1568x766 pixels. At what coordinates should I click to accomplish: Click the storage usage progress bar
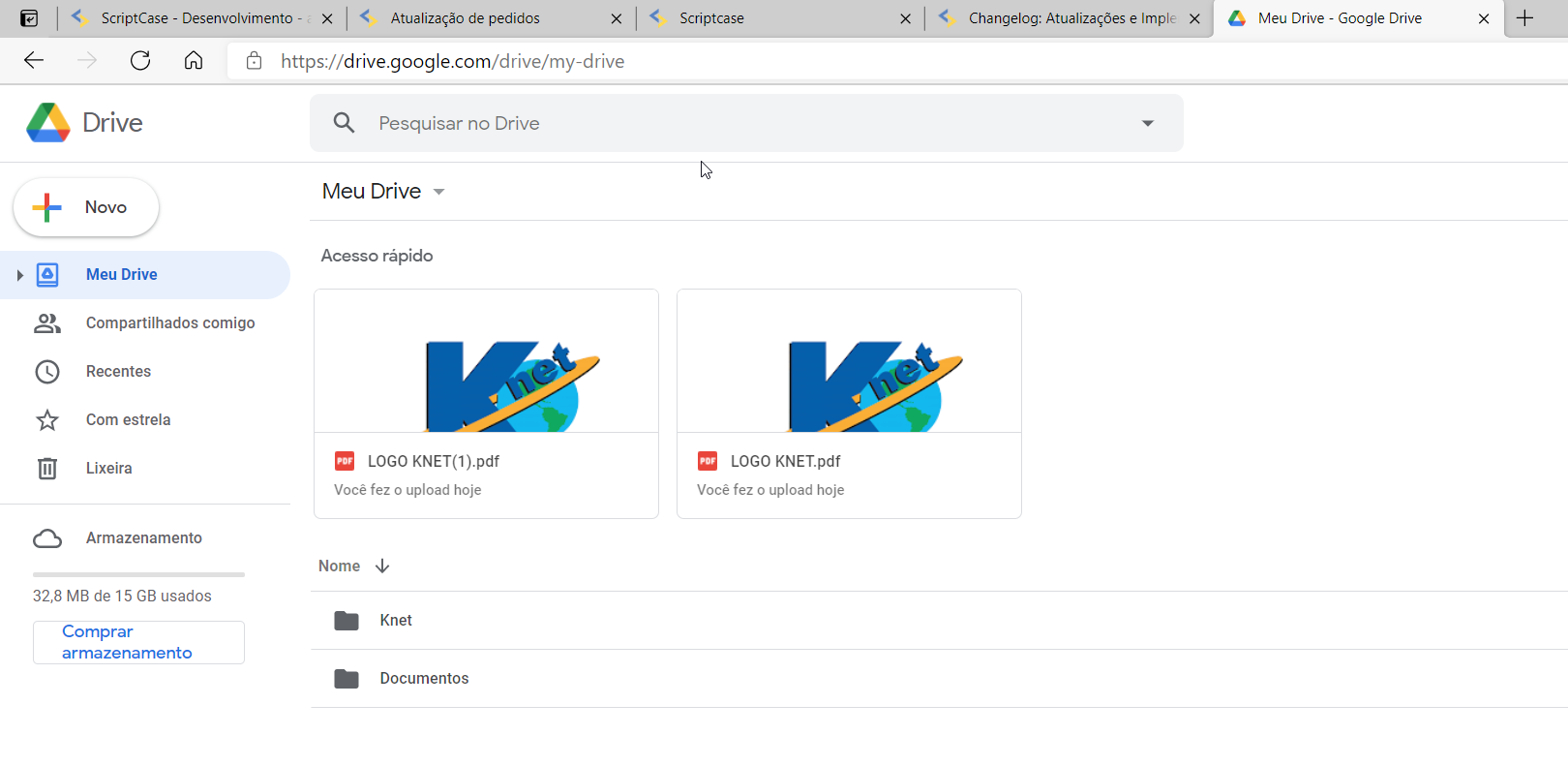[x=138, y=574]
